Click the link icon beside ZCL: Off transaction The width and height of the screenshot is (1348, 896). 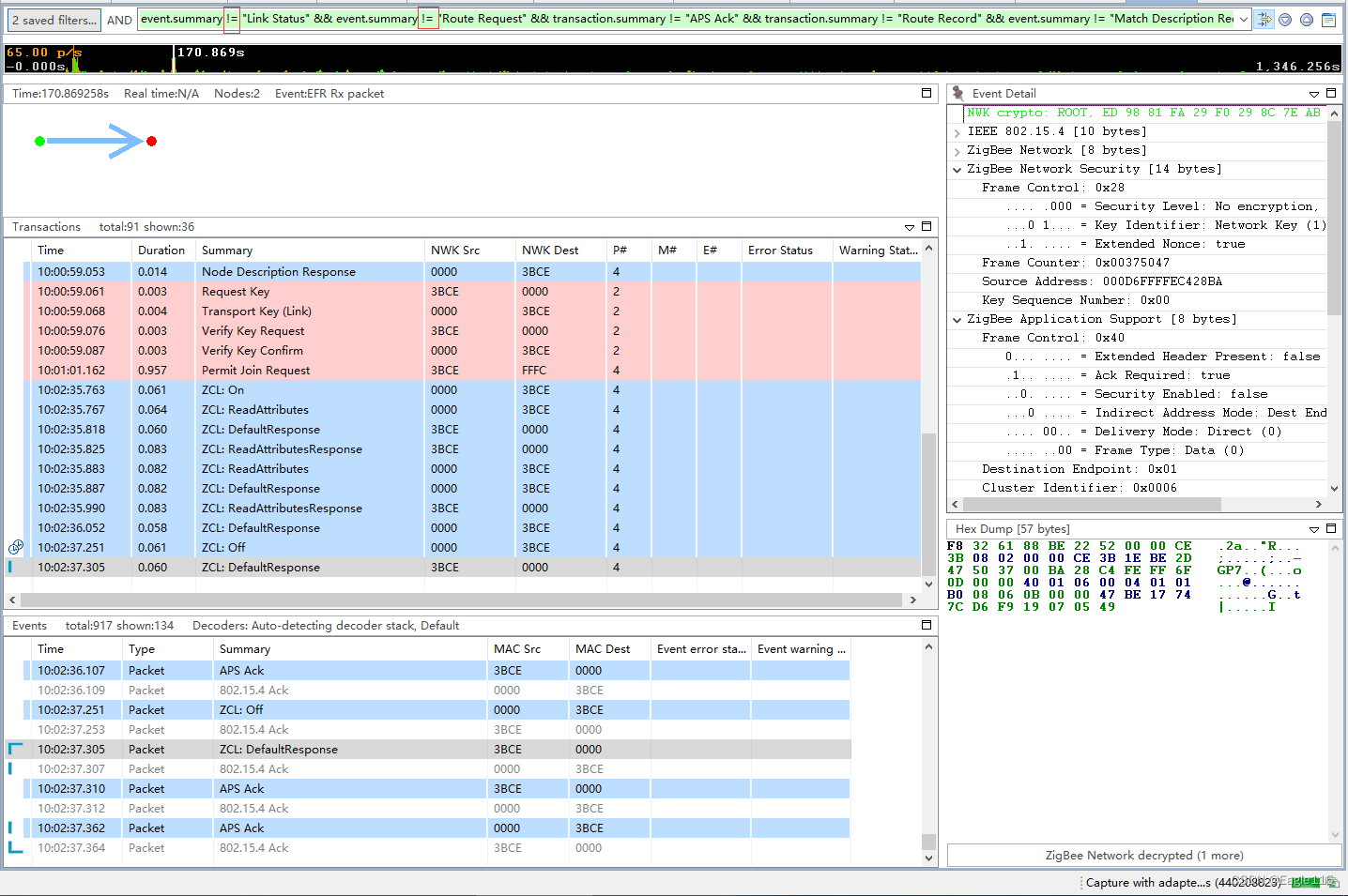pyautogui.click(x=16, y=547)
